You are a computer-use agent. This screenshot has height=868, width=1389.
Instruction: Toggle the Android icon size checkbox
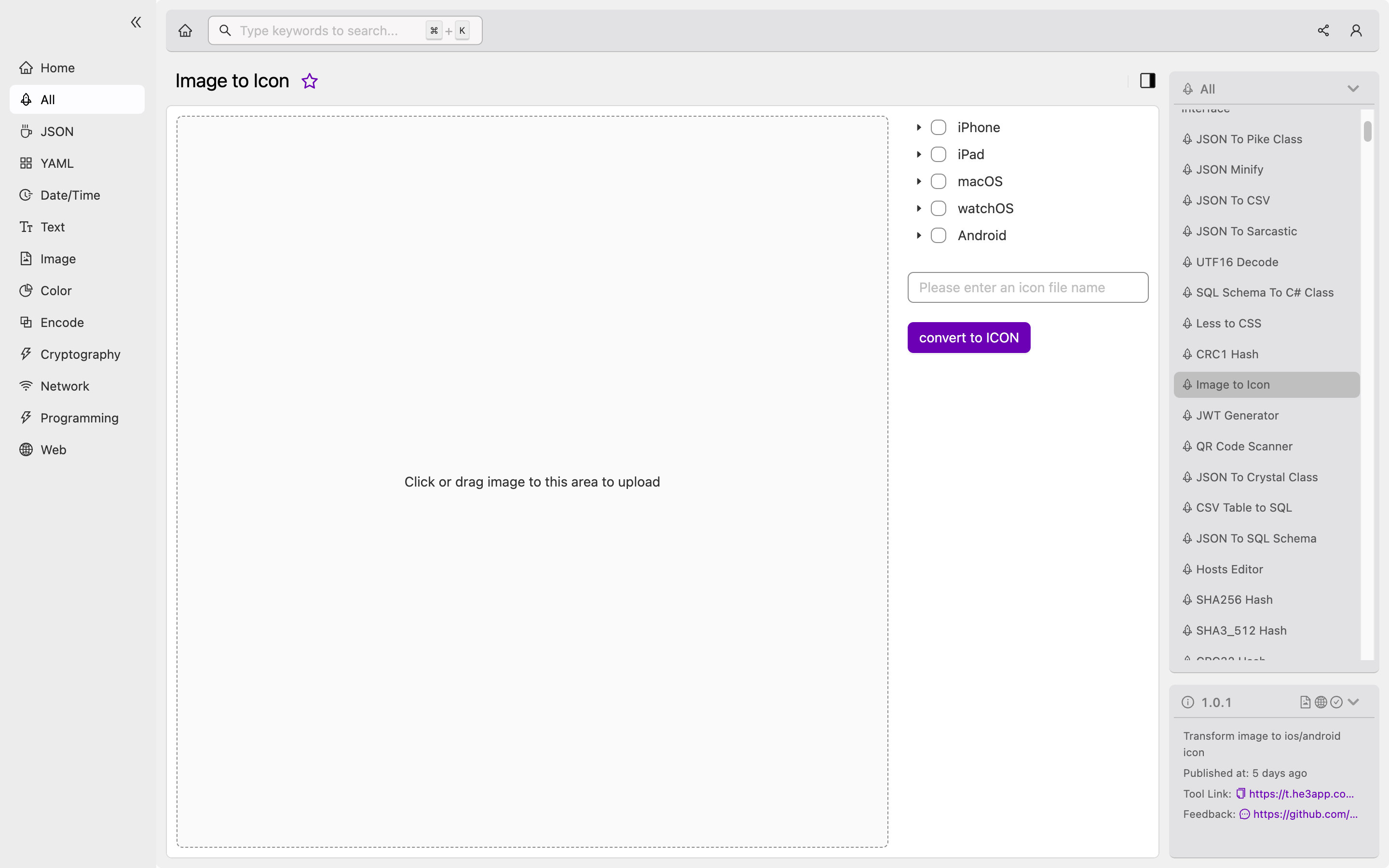(x=938, y=235)
